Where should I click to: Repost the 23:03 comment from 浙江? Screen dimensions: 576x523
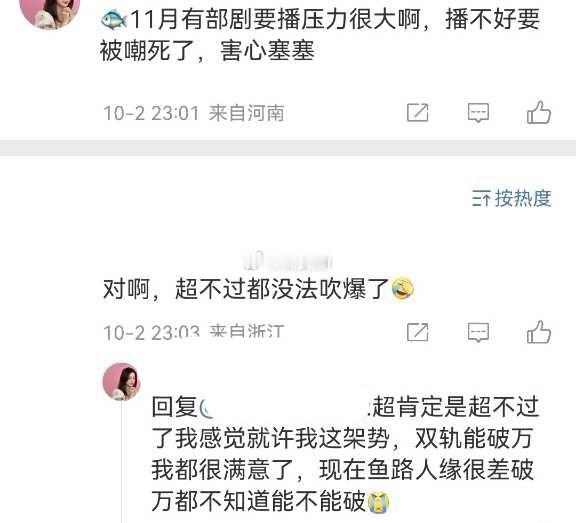[x=418, y=332]
